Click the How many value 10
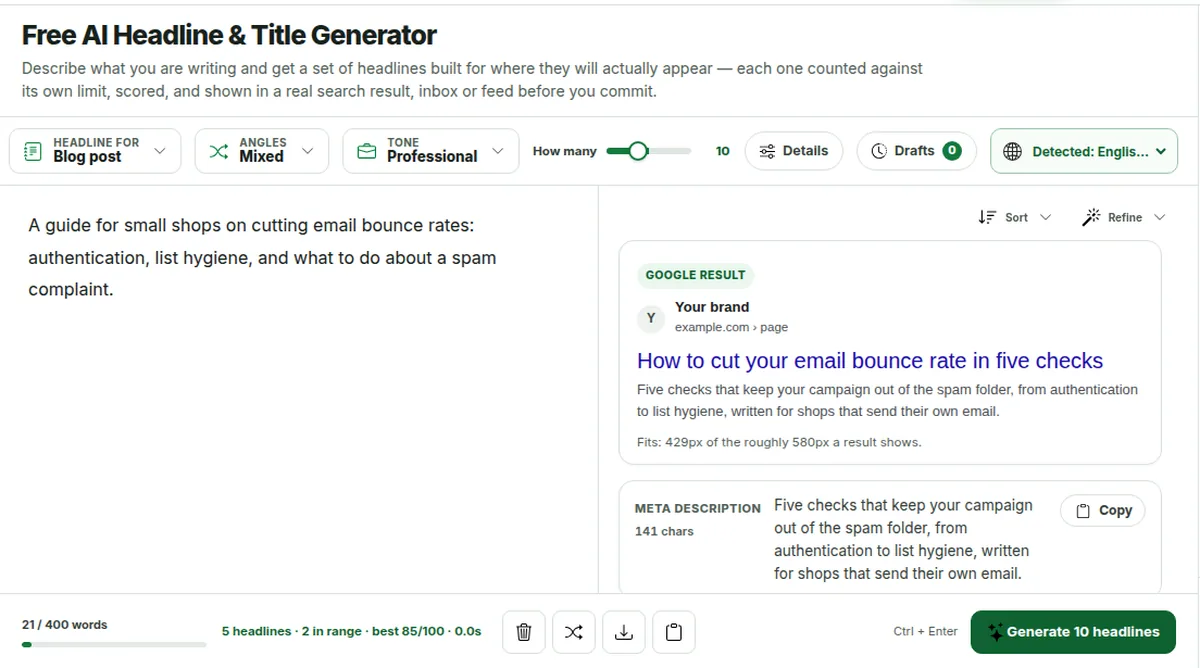 [x=723, y=151]
